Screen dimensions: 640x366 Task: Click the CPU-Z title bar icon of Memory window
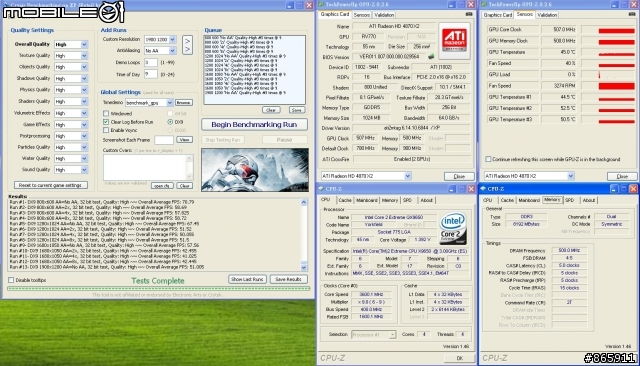[483, 189]
